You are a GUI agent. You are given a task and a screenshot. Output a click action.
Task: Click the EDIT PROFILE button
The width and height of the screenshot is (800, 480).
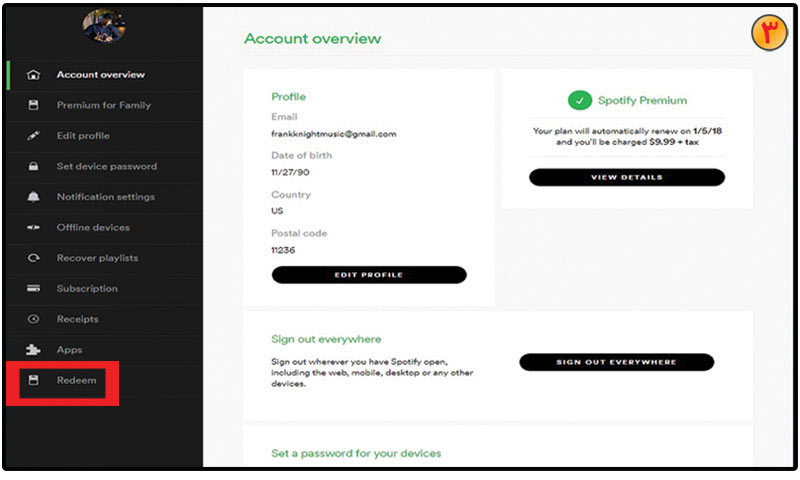pyautogui.click(x=369, y=274)
